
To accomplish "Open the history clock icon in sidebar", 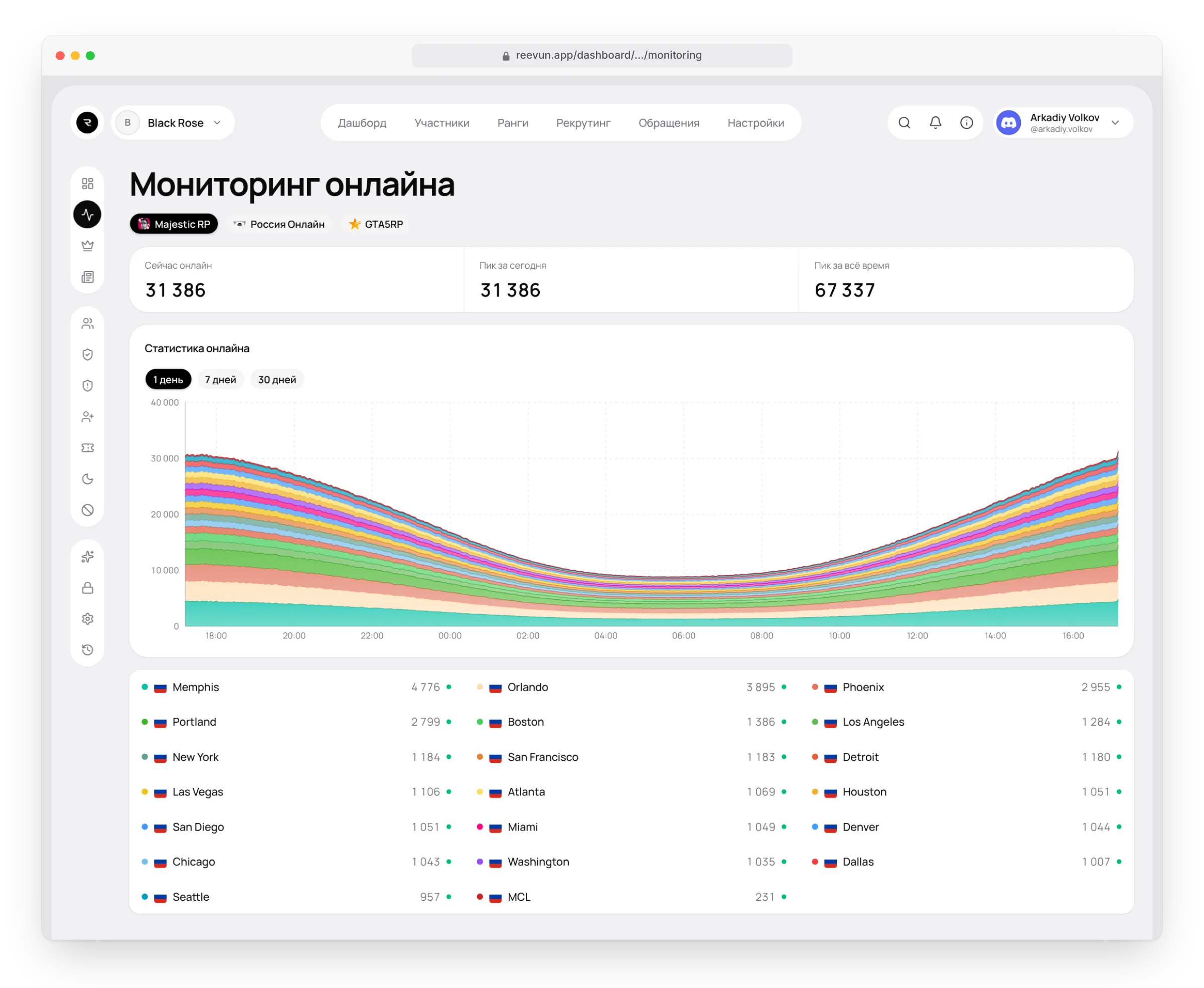I will [87, 650].
